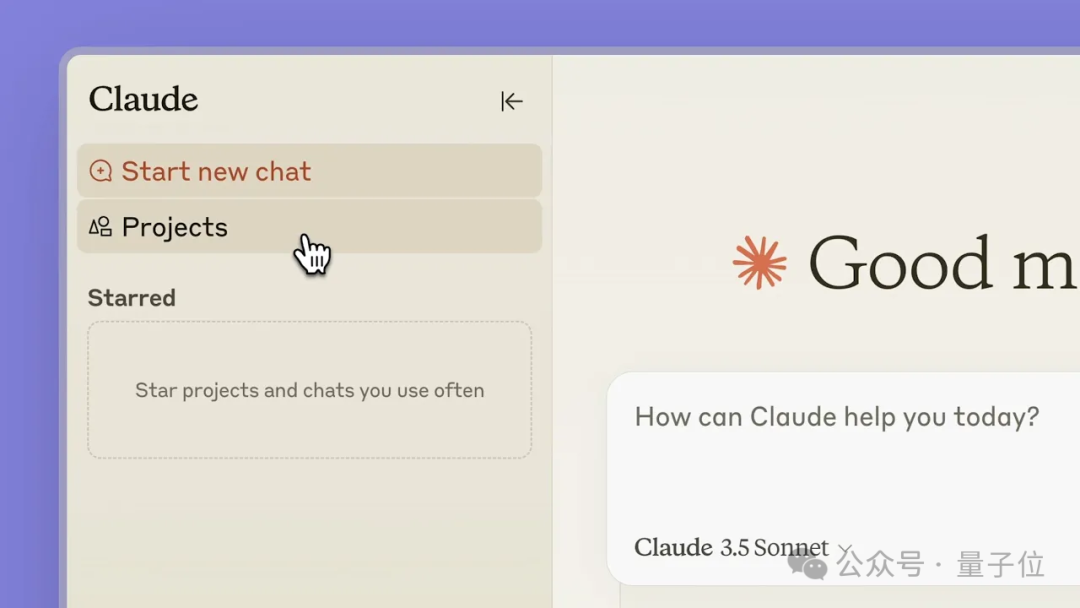Click the 量子位 watermark text

click(x=1000, y=564)
